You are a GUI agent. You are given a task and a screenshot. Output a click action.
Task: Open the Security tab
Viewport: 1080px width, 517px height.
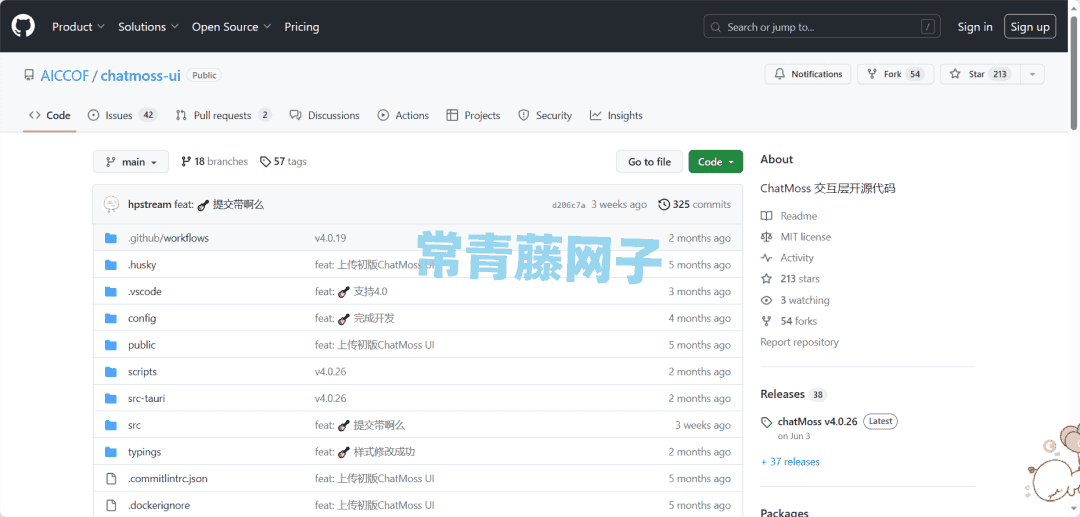(x=545, y=116)
